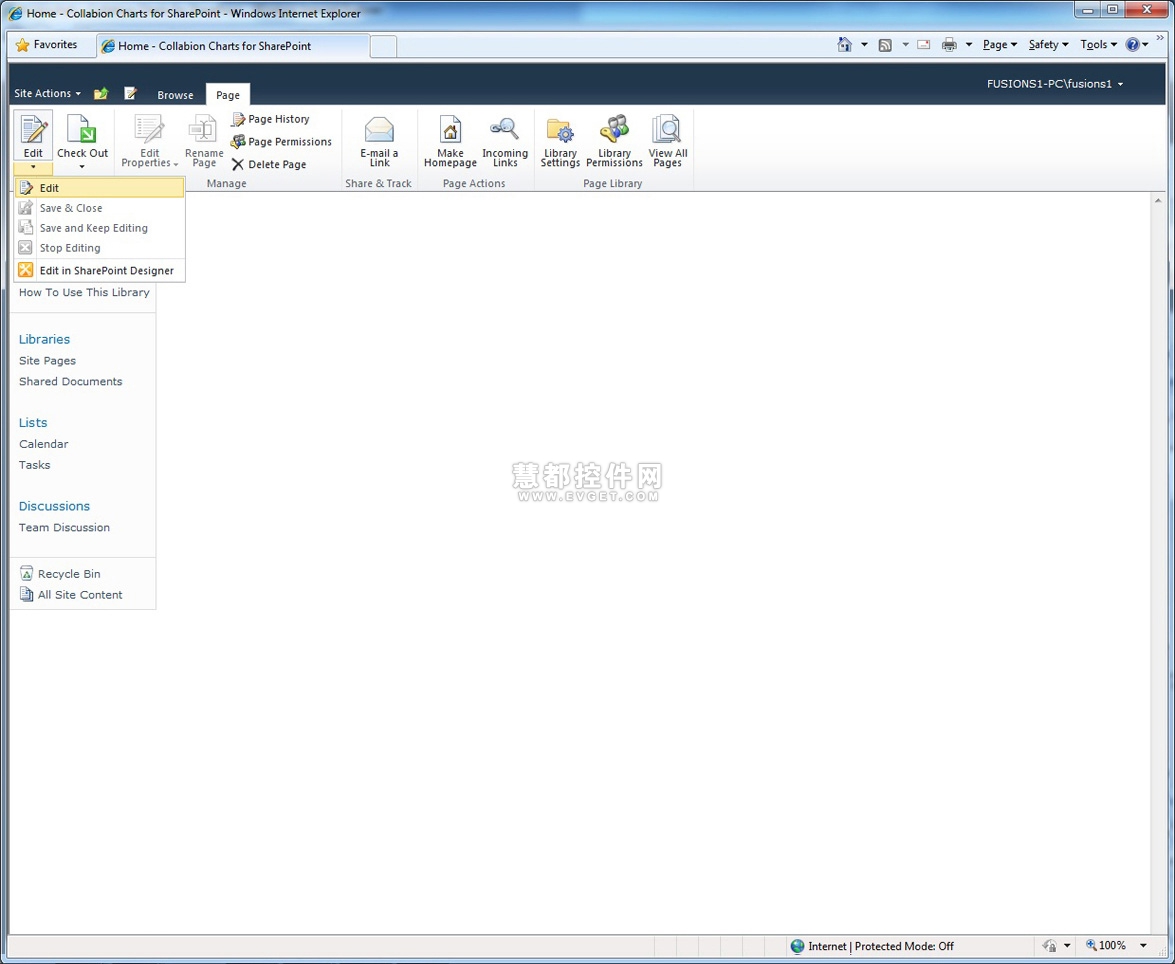Screen dimensions: 1175x964
Task: Open the Calendar list link
Action: pos(43,444)
